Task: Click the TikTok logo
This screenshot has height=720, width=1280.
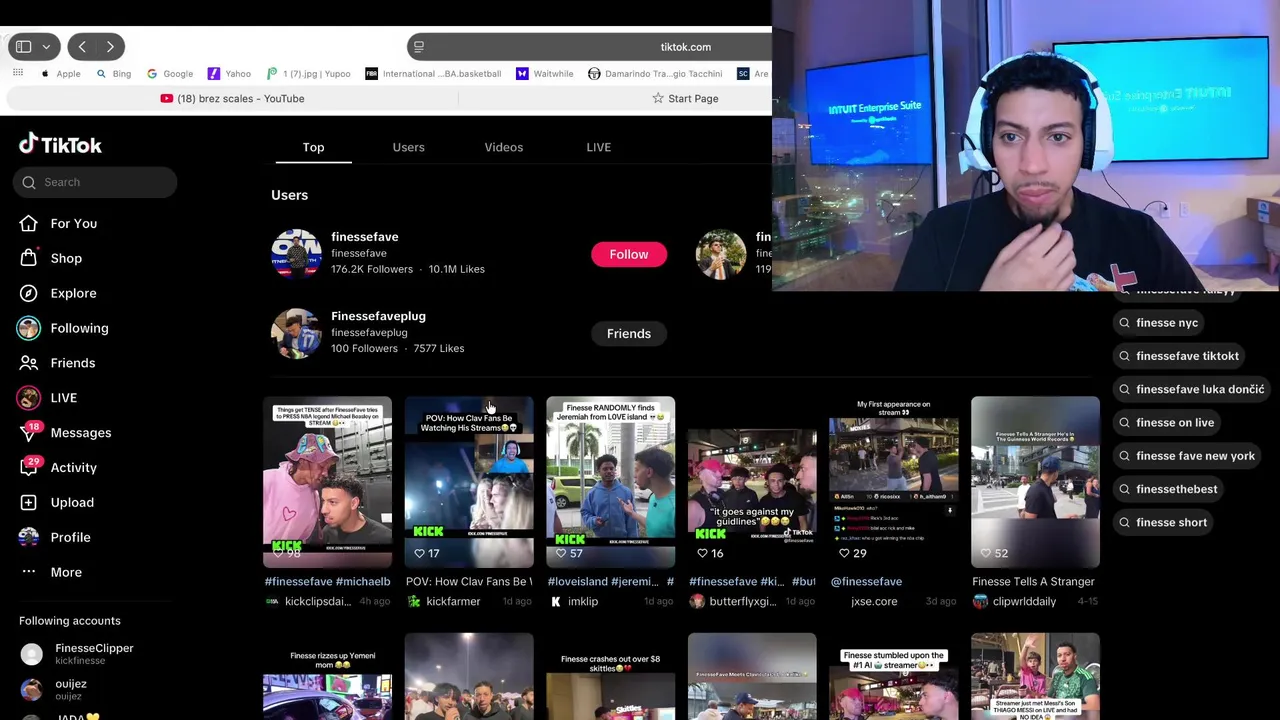Action: [60, 145]
